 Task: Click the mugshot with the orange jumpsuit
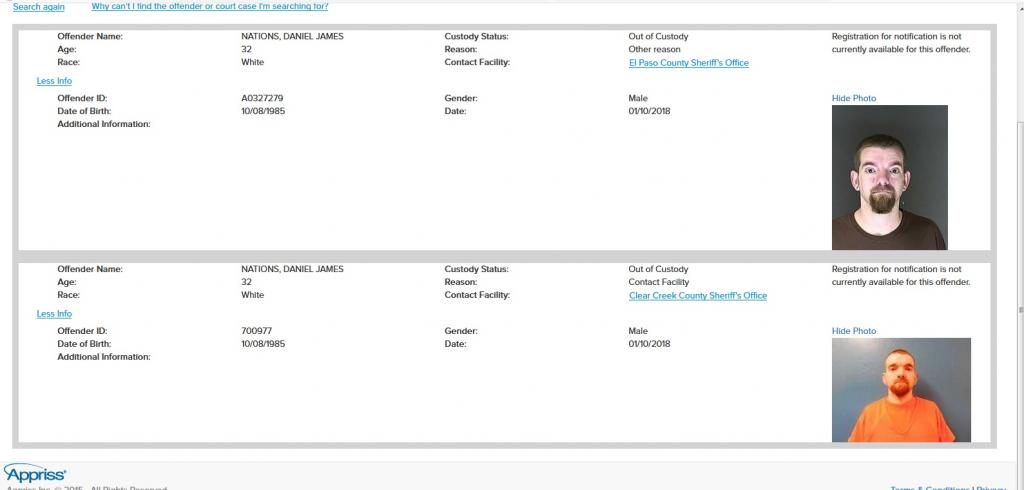900,389
